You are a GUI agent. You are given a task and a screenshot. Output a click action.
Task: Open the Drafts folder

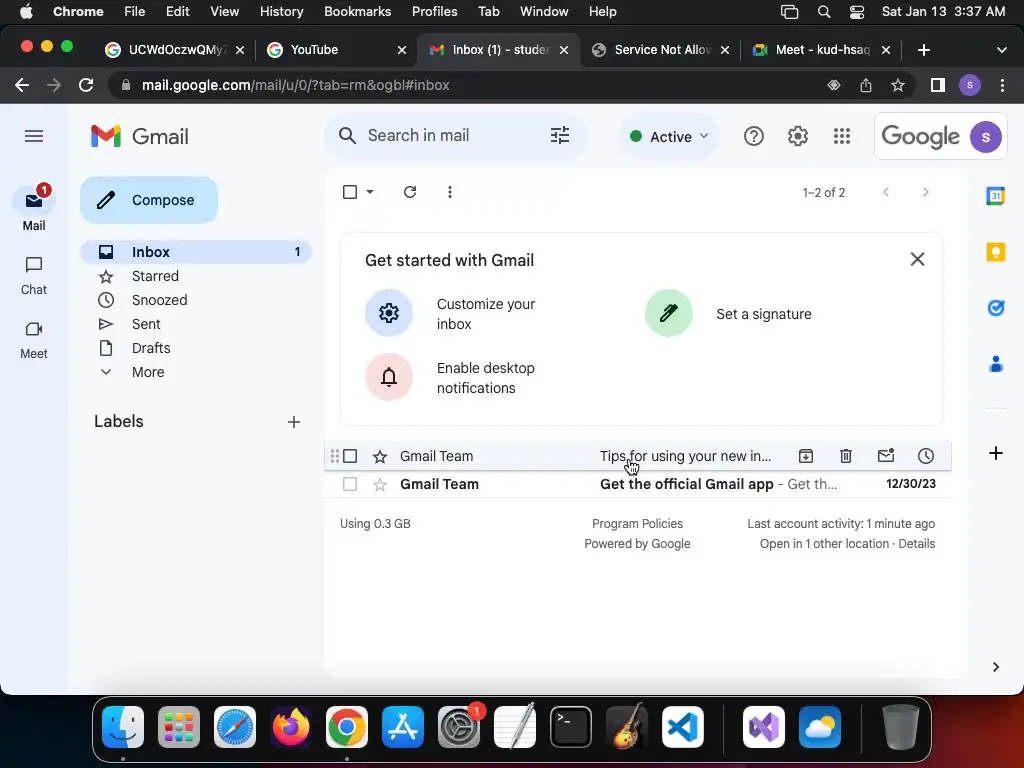[151, 347]
